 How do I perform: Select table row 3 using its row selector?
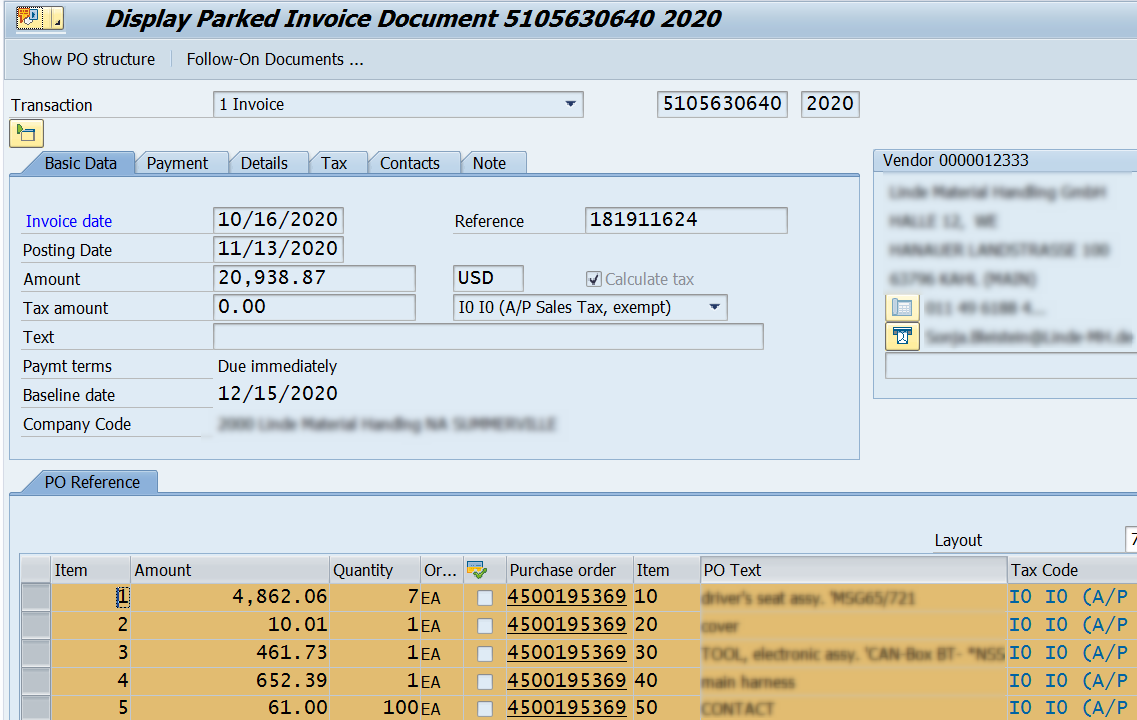point(36,653)
